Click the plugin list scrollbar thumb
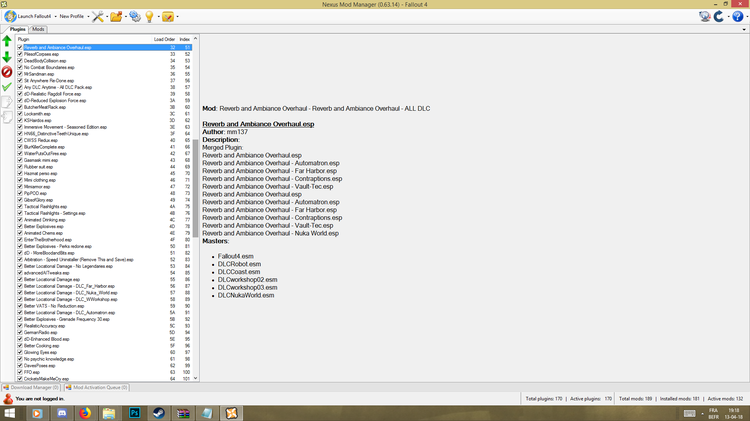The width and height of the screenshot is (750, 421). 196,188
